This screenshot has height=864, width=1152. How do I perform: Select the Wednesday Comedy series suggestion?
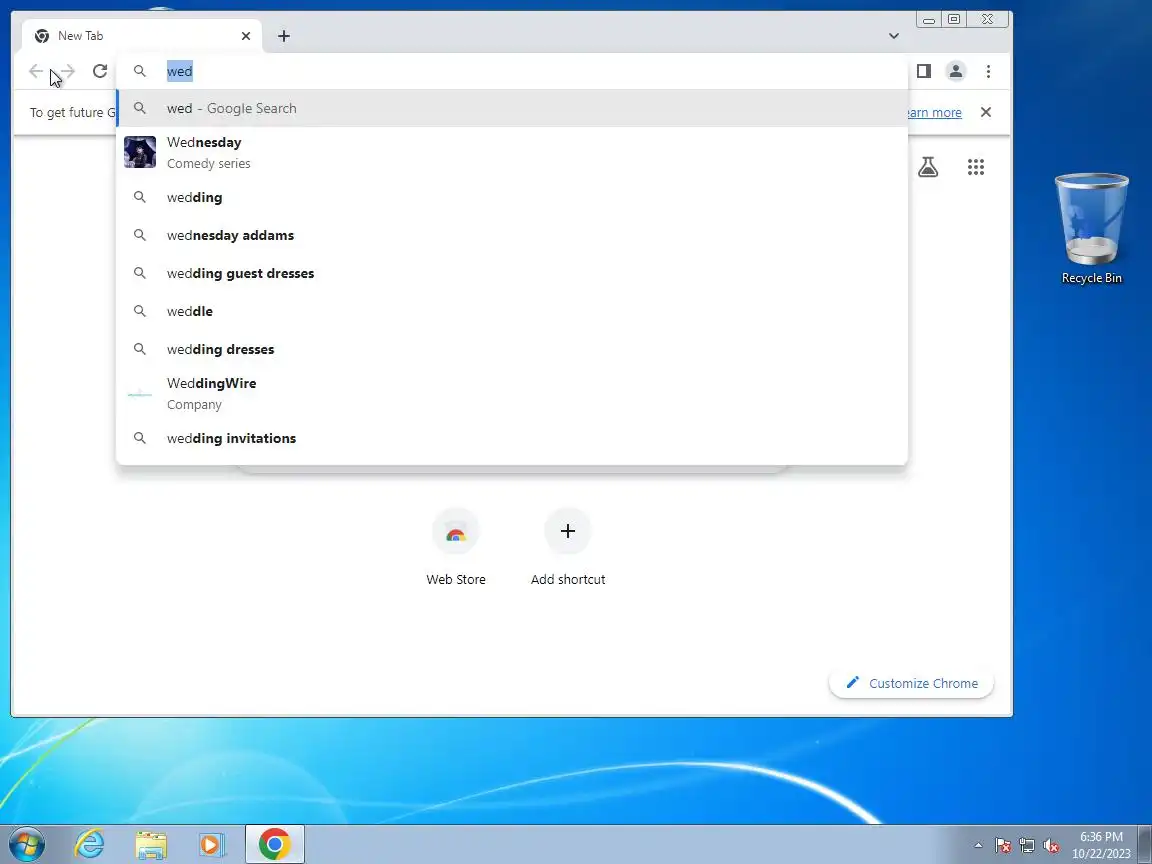[512, 153]
